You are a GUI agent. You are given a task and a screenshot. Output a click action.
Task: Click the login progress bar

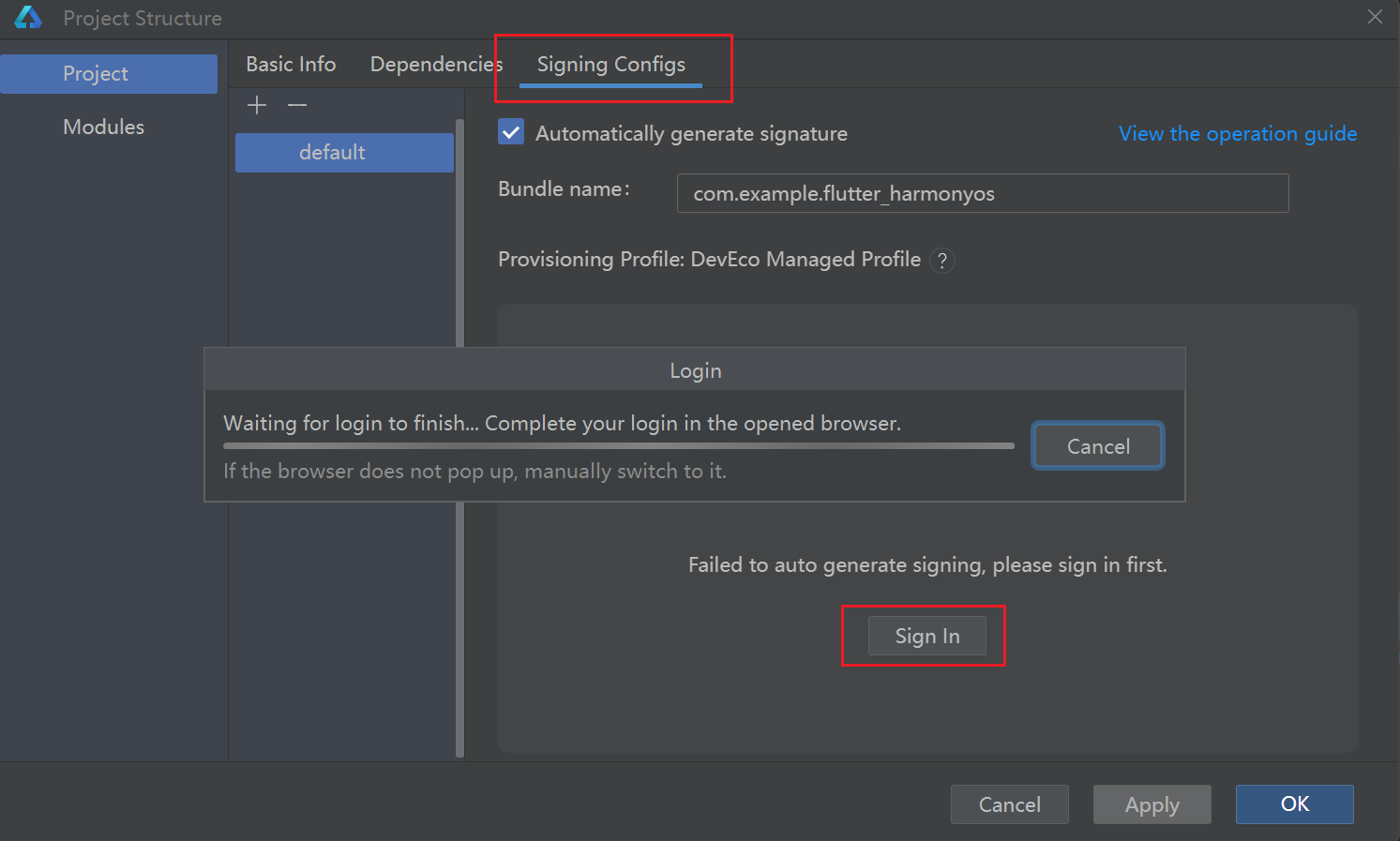618,446
